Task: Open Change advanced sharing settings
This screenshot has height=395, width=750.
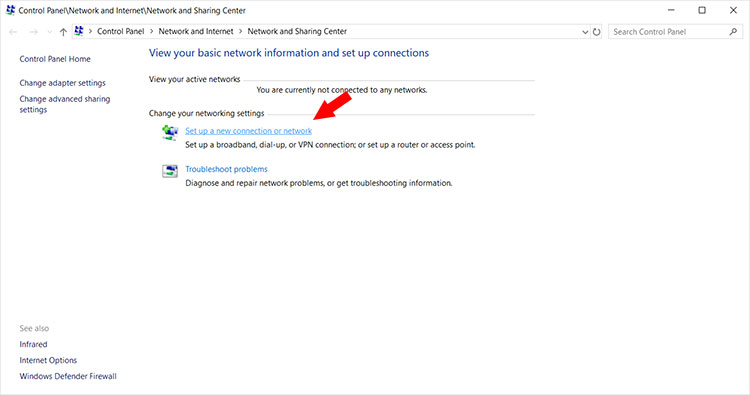Action: click(65, 104)
